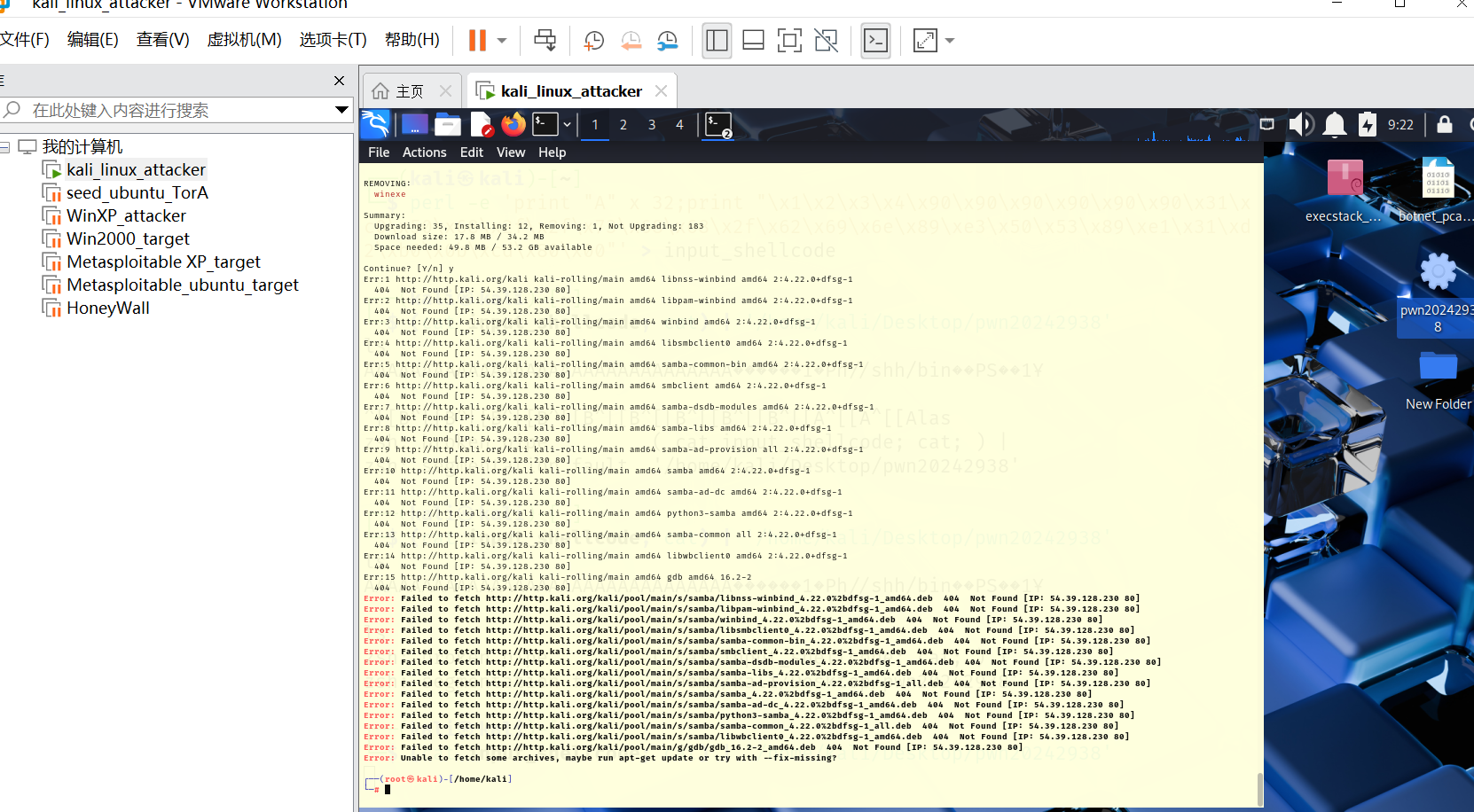Open the 虚拟机(M) menu
This screenshot has height=812, width=1474.
coord(244,40)
